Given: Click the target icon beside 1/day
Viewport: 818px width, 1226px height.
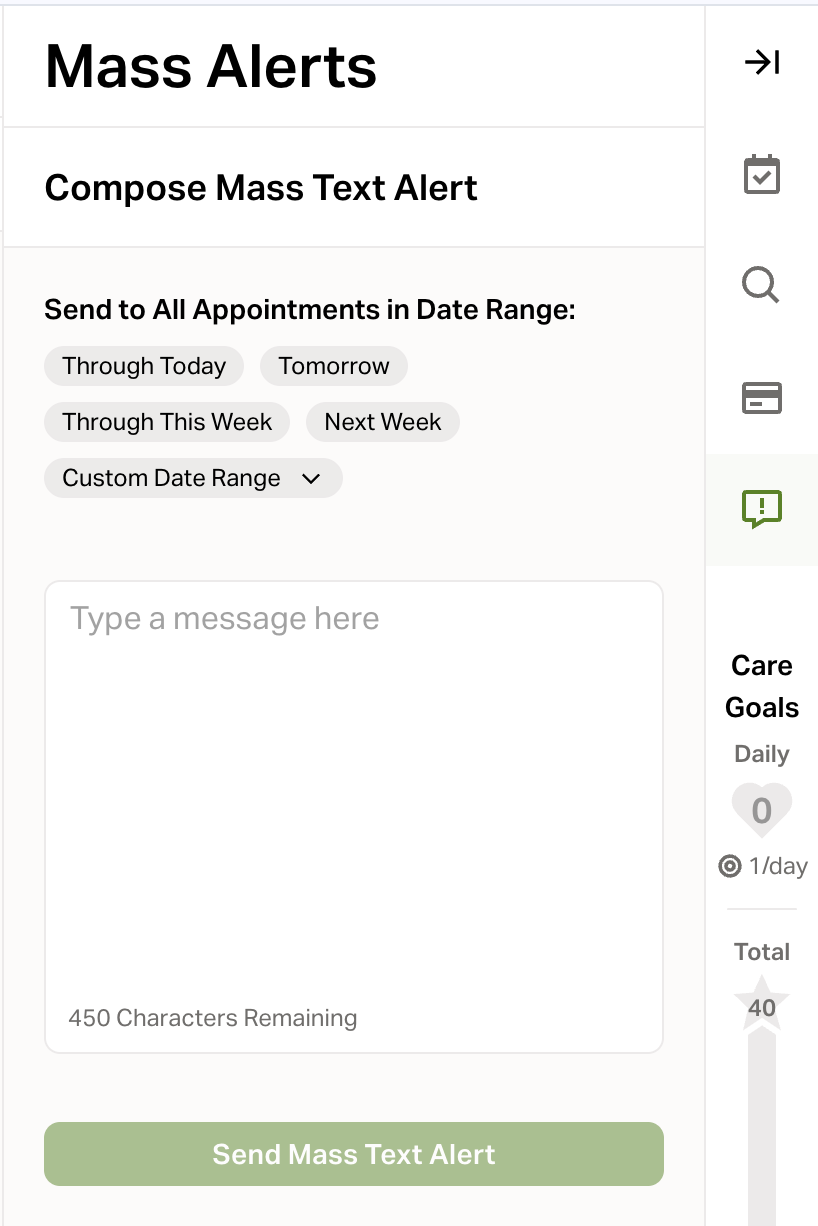Looking at the screenshot, I should coord(730,866).
